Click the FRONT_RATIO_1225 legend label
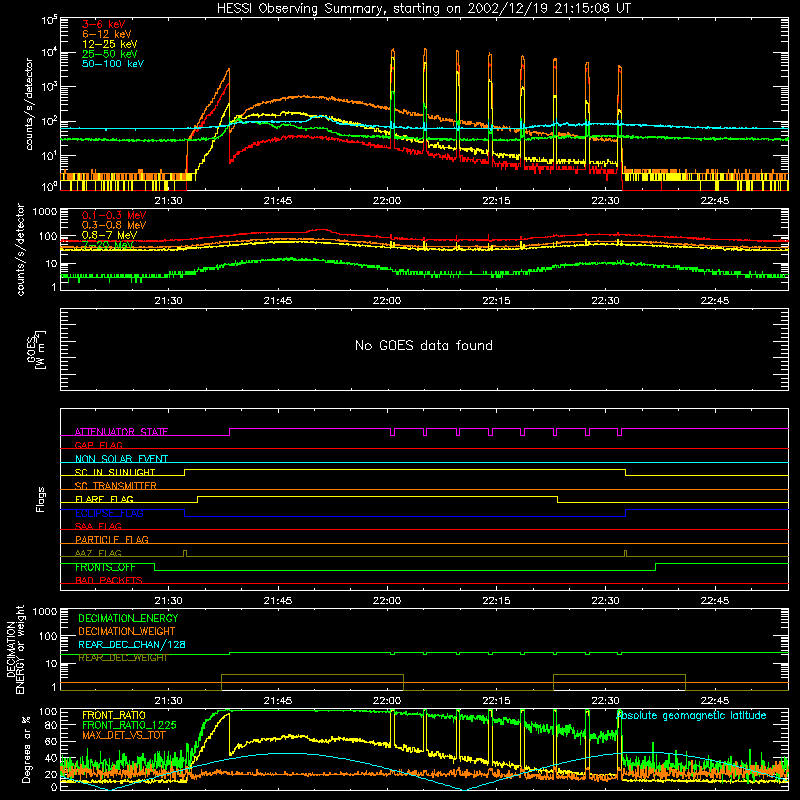Screen dimensions: 800x800 (129, 725)
